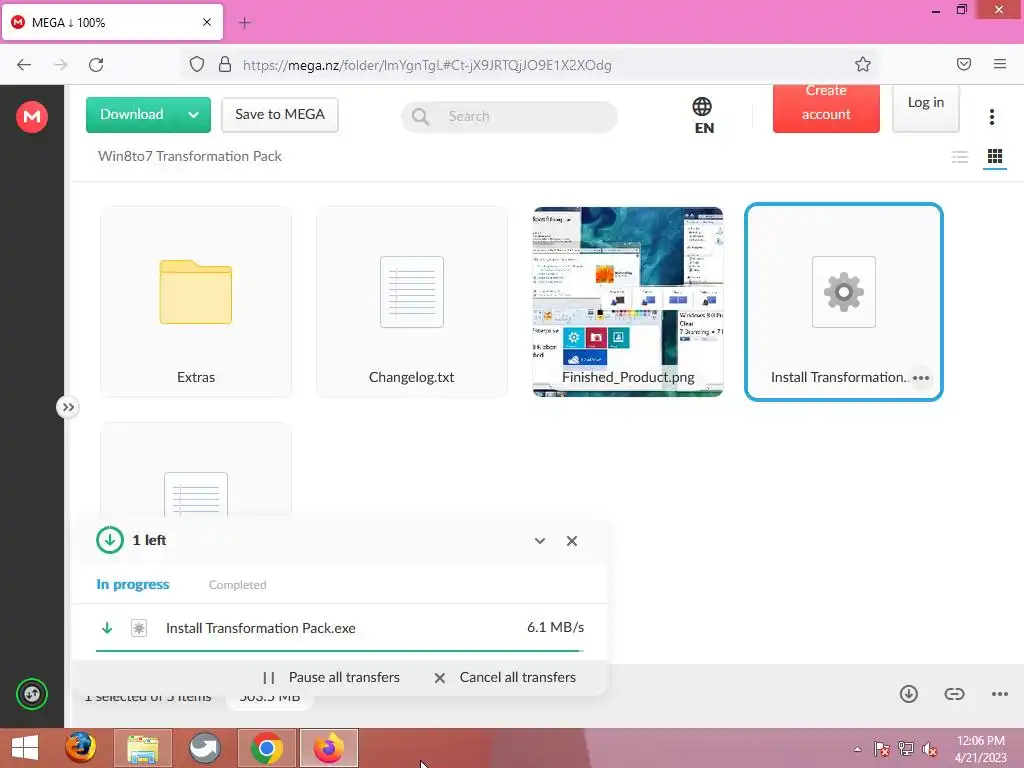Click the tracking protection shield icon

pos(197,64)
